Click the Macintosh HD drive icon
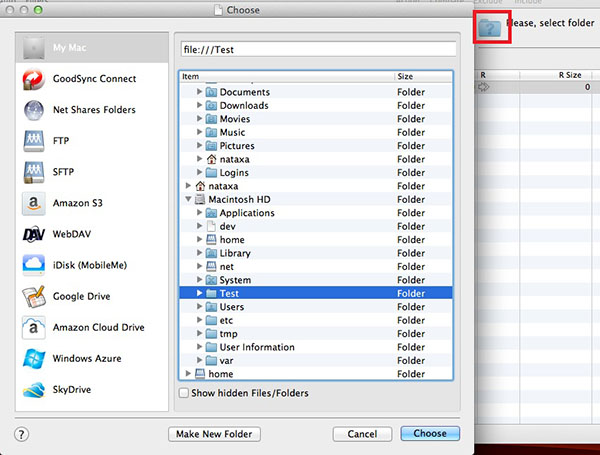The height and width of the screenshot is (455, 600). pyautogui.click(x=200, y=199)
